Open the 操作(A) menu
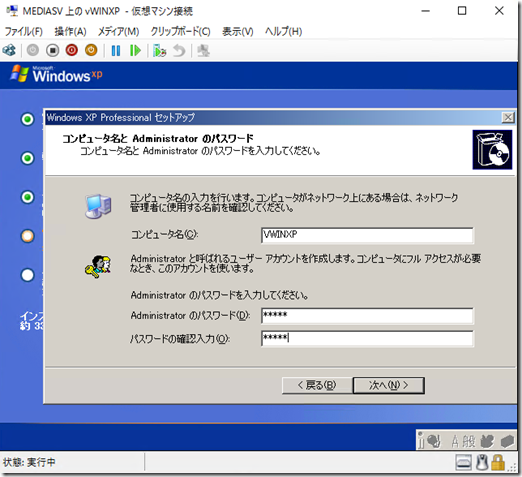 tap(70, 32)
